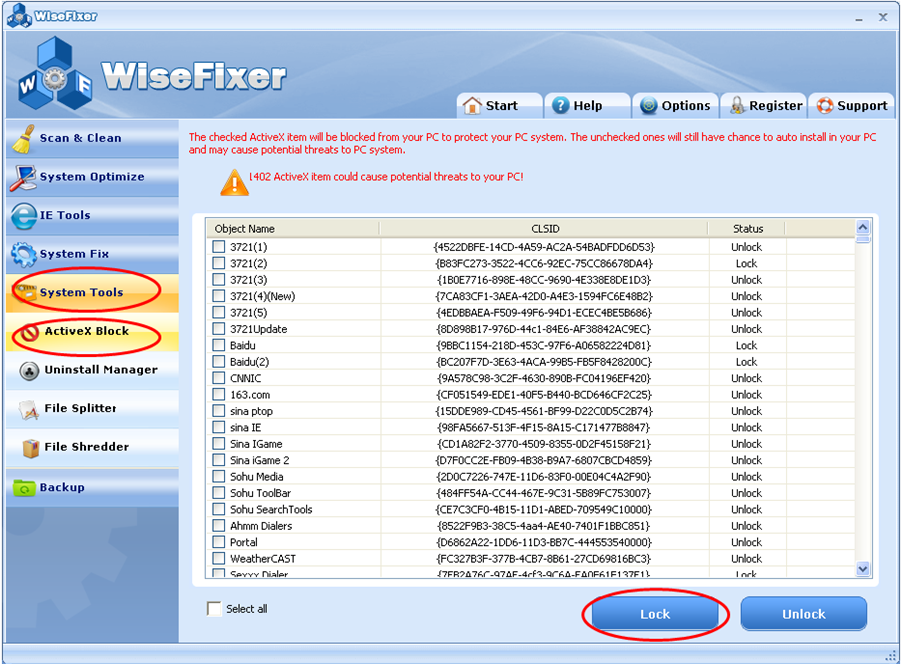The image size is (901, 664).
Task: Select Uninstall Manager in sidebar
Action: click(92, 370)
